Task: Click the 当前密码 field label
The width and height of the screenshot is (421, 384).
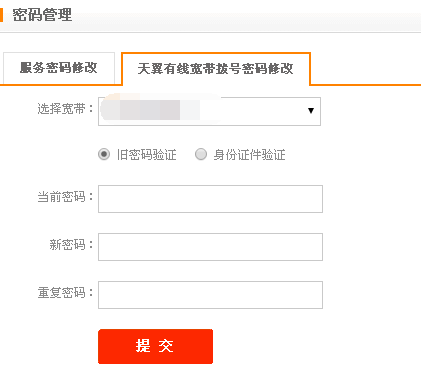Action: (x=65, y=197)
